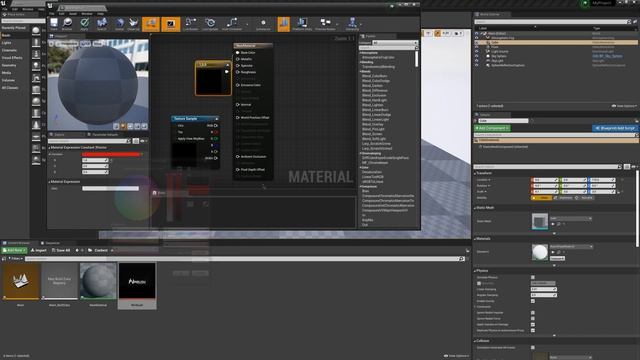This screenshot has width=640, height=360.
Task: Click source panel toggle icon left of Filters
Action: pos(4,259)
